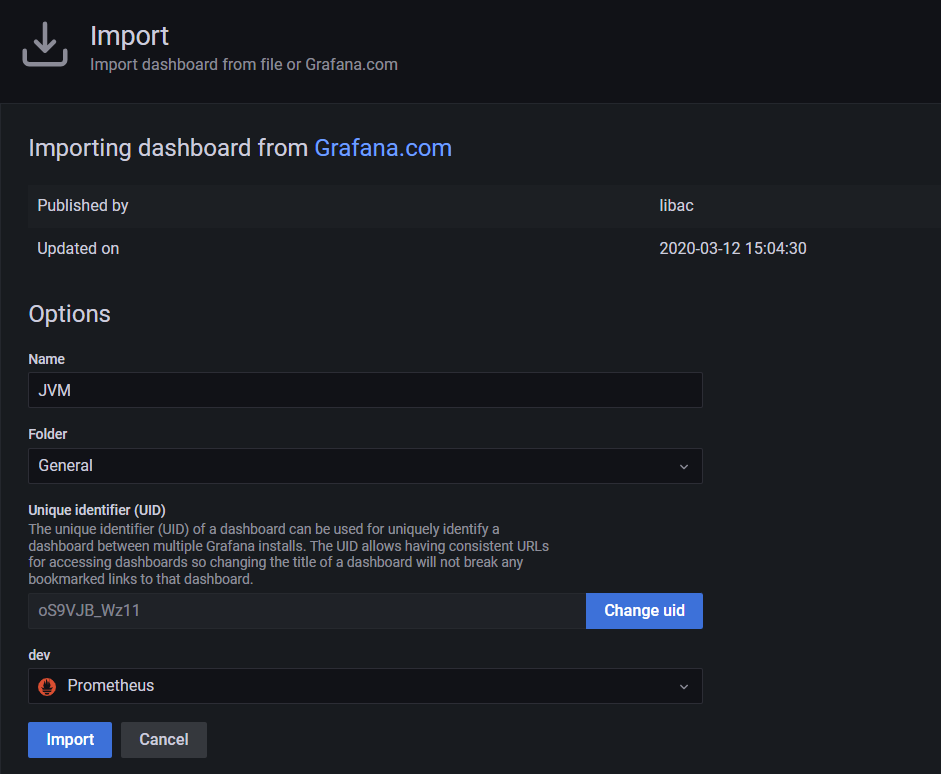This screenshot has width=941, height=774.
Task: Select the publisher name libac
Action: point(676,206)
